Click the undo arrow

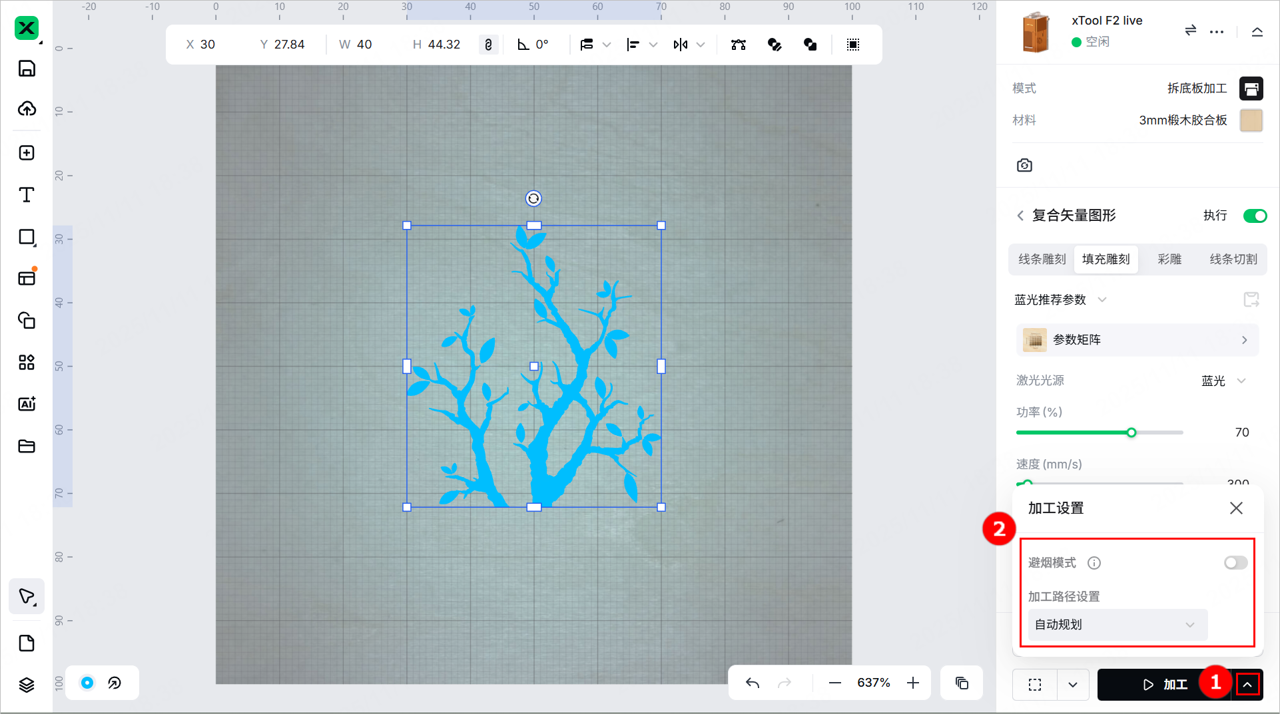753,683
